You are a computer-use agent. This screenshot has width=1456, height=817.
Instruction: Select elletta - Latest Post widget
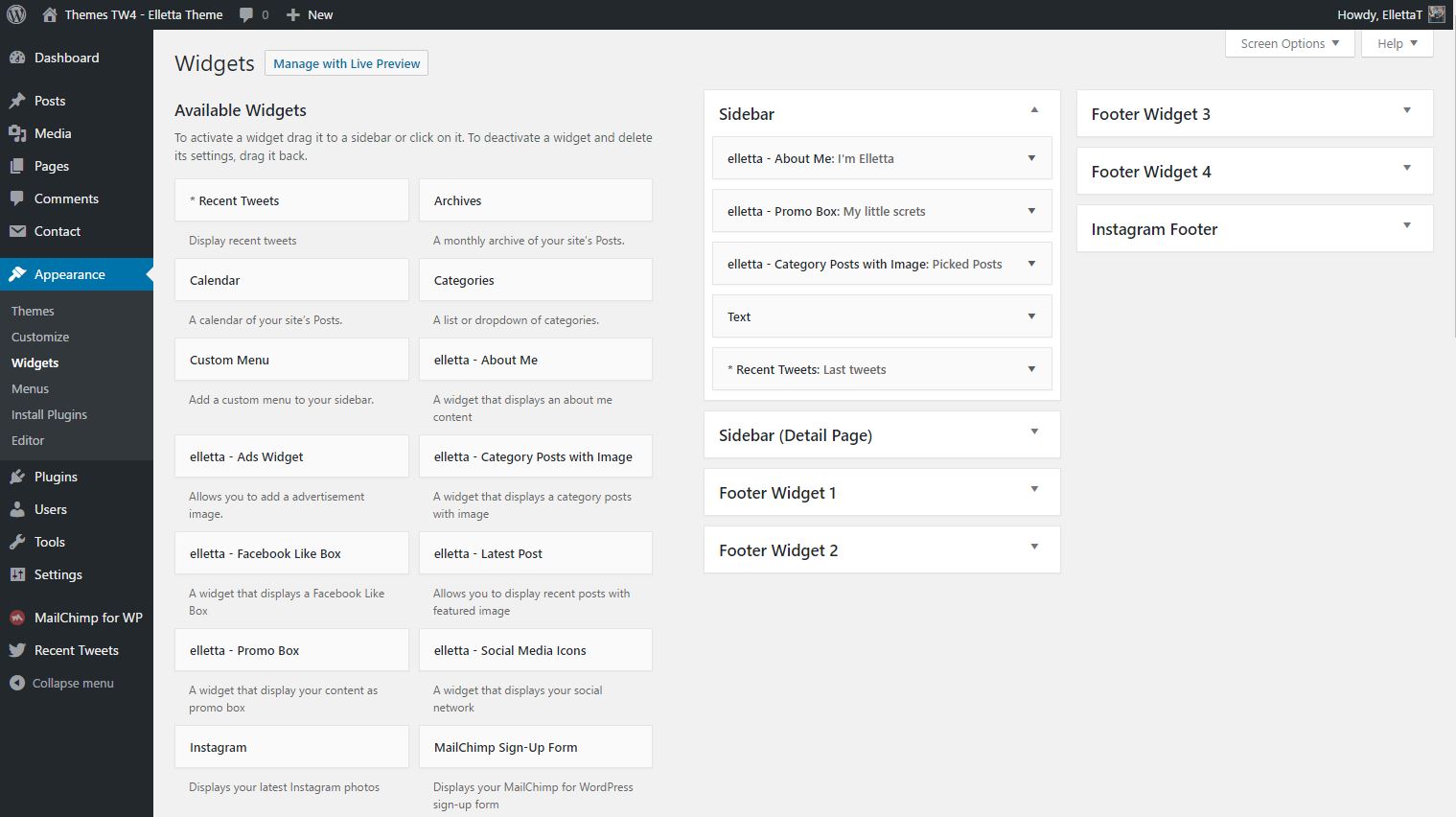536,553
